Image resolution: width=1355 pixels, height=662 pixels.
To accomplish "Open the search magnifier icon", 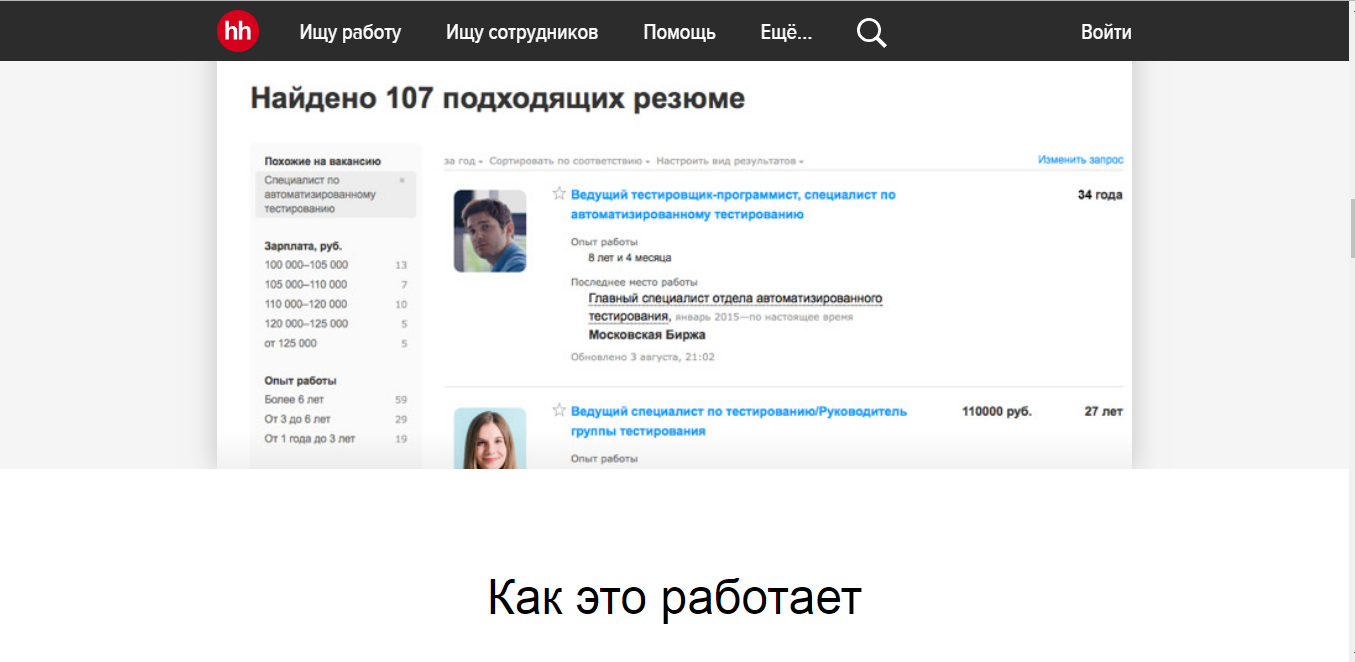I will (x=870, y=32).
